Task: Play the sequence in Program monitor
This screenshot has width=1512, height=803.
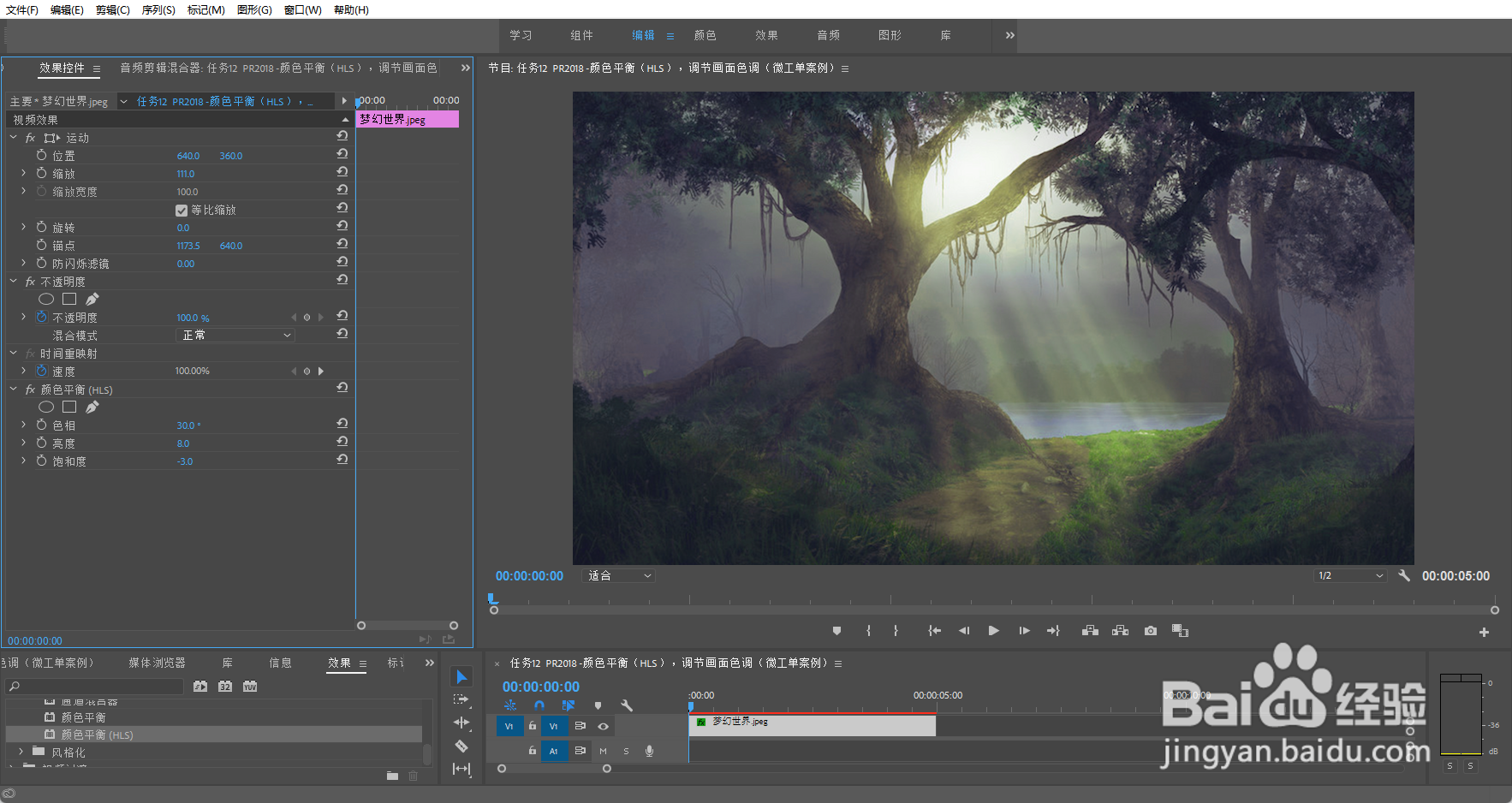Action: [x=993, y=631]
